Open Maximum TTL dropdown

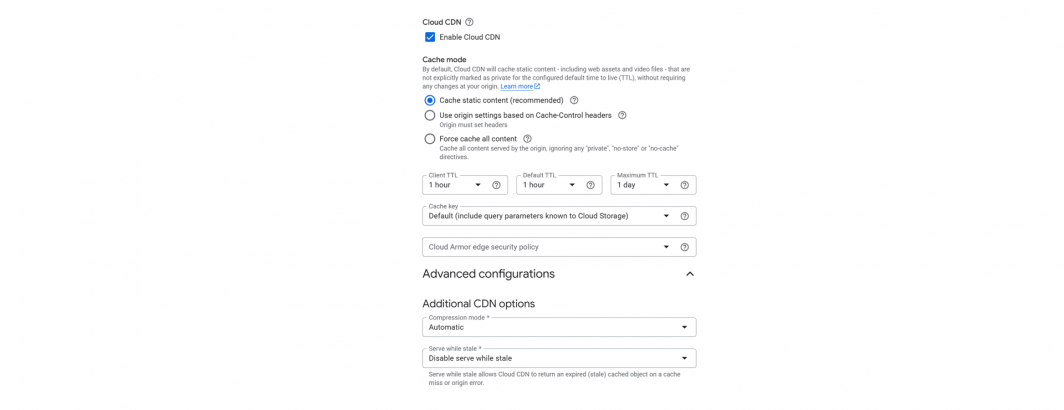coord(643,185)
